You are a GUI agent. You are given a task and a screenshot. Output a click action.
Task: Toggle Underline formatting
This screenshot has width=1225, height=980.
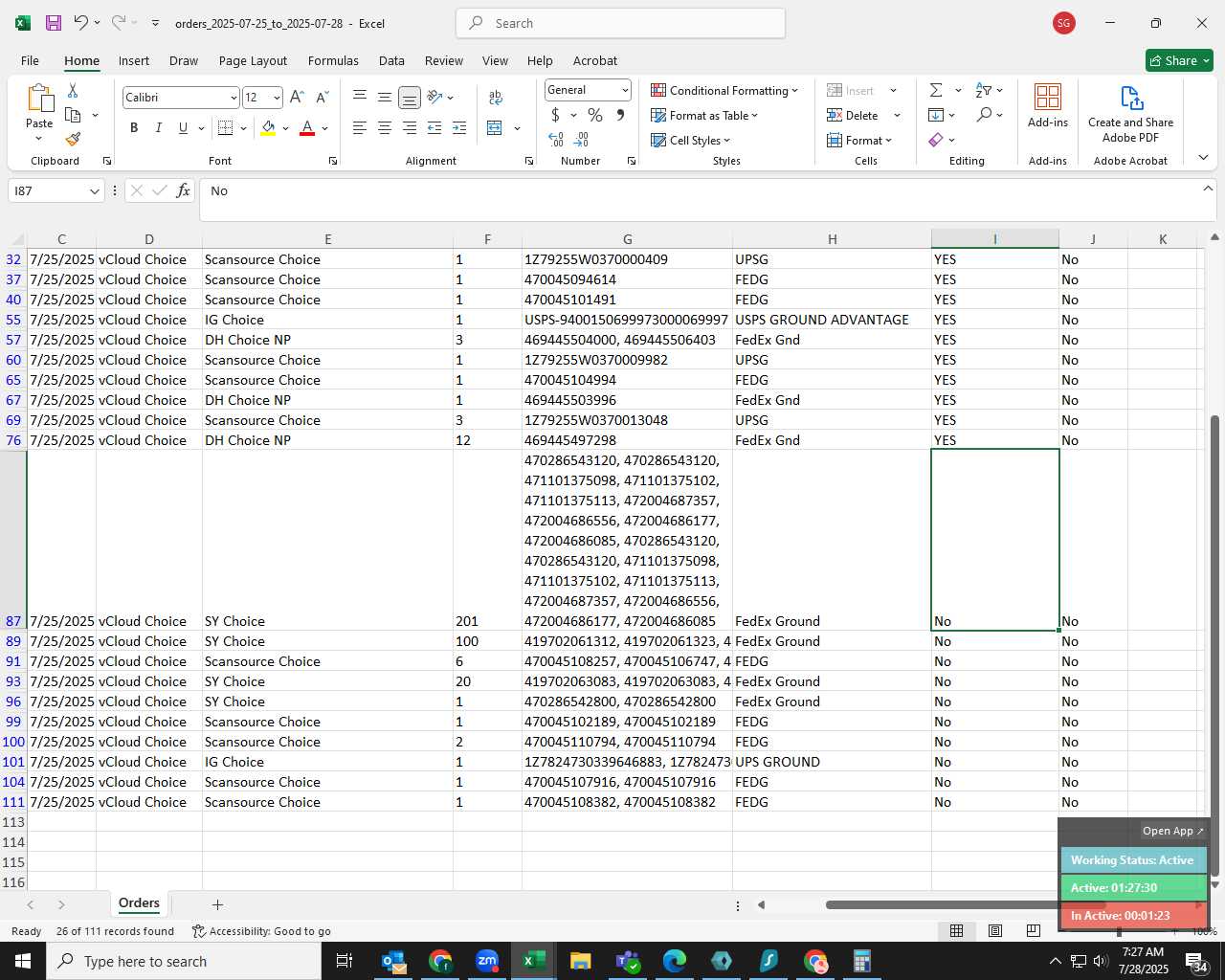[x=183, y=127]
